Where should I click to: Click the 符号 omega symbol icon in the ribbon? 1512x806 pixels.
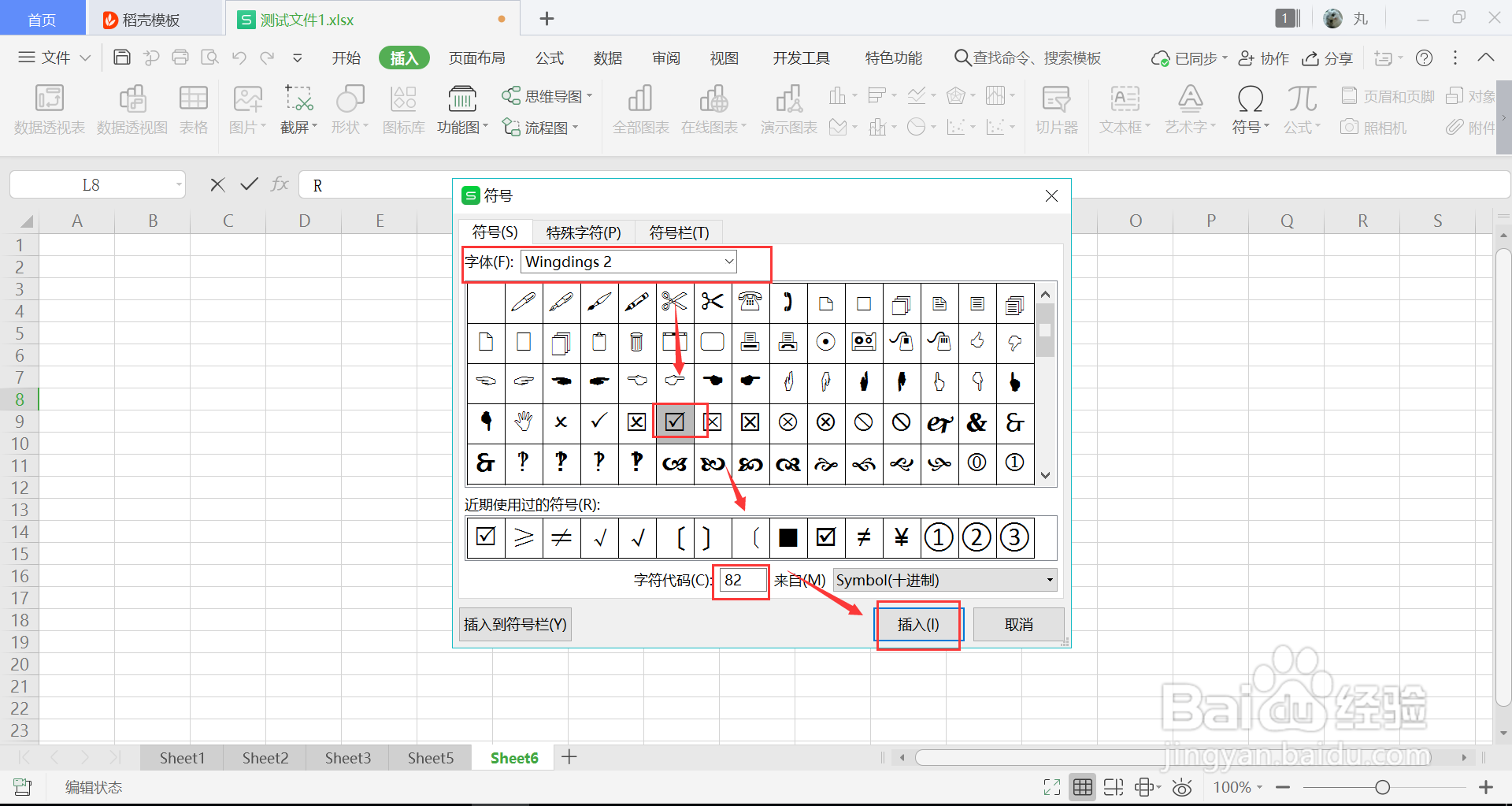1251,99
